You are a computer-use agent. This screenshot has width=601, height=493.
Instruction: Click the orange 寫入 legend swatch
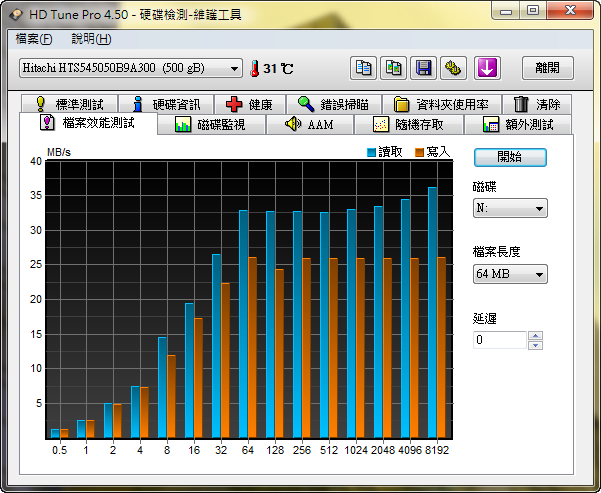(419, 153)
